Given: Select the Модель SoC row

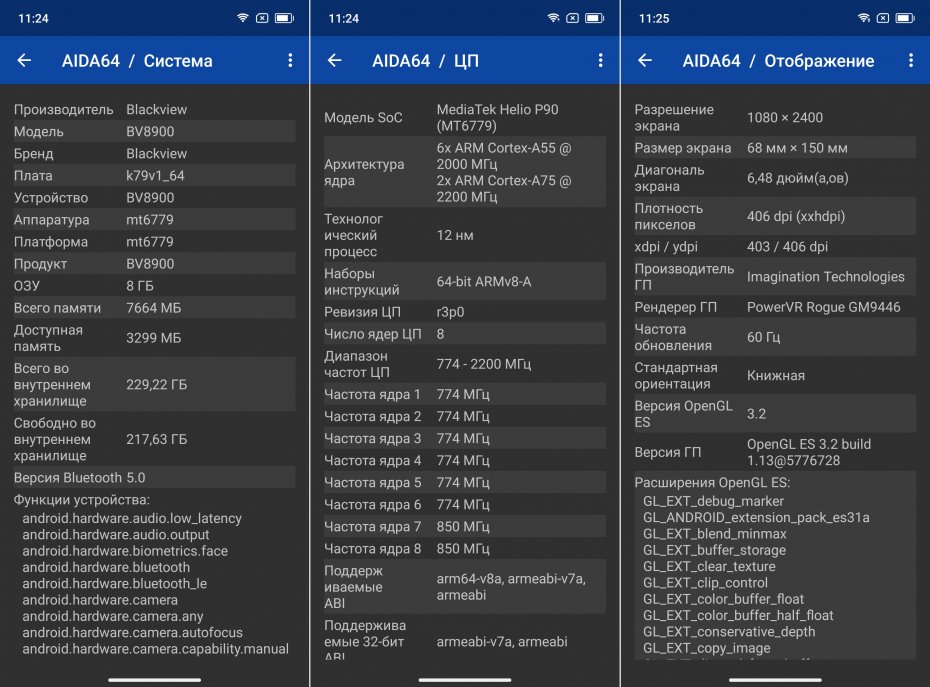Looking at the screenshot, I should (x=464, y=117).
